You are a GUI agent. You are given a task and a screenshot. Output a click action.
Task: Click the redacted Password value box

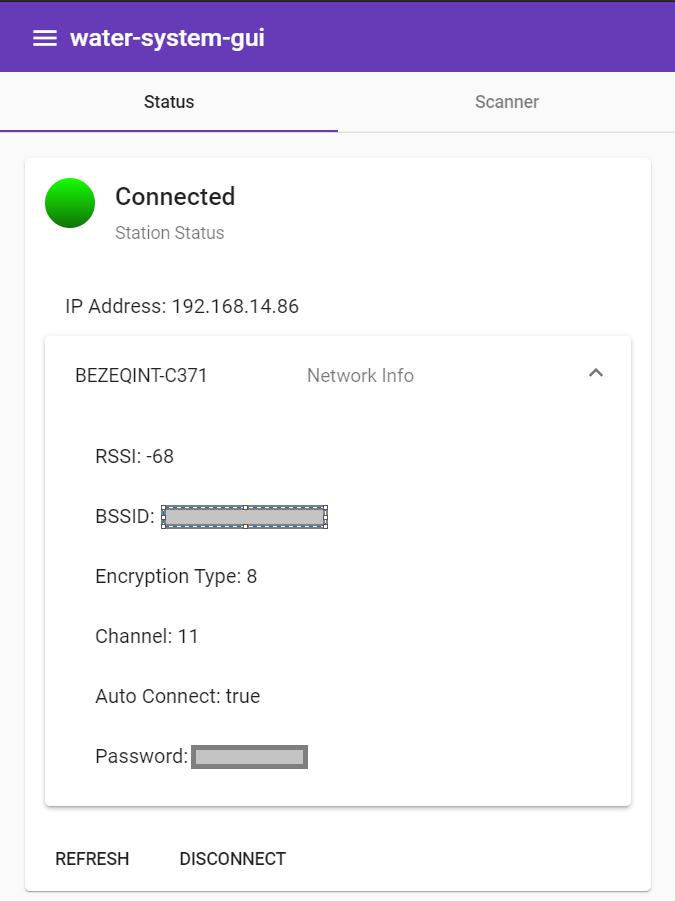click(249, 757)
